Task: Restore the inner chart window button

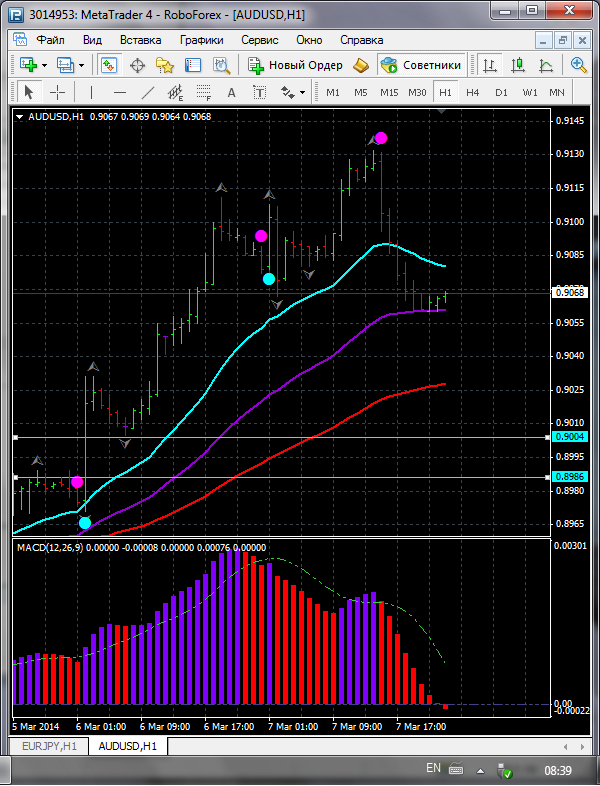Action: coord(562,40)
